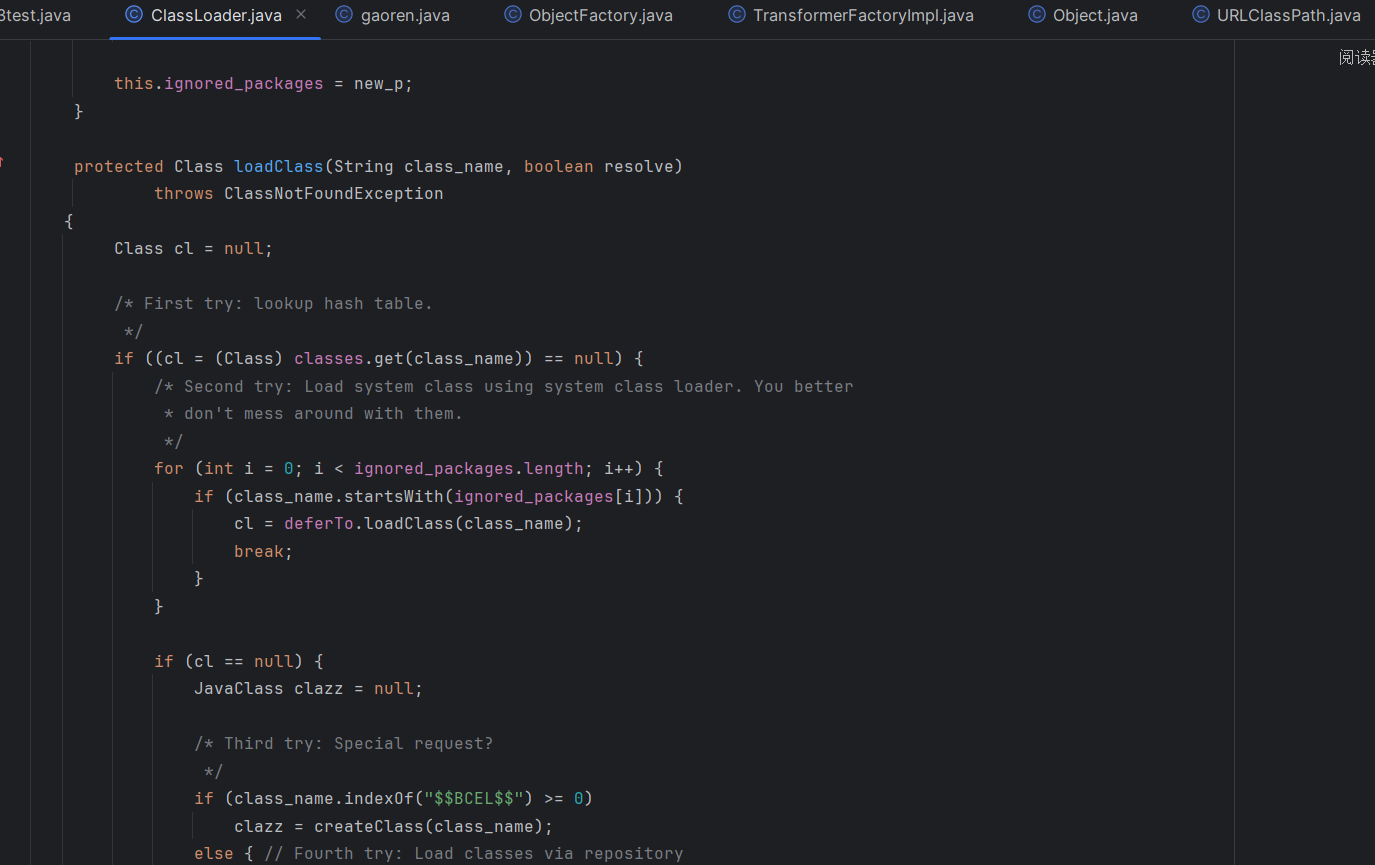The image size is (1375, 865).
Task: Click the 'protected' keyword
Action: pyautogui.click(x=119, y=166)
